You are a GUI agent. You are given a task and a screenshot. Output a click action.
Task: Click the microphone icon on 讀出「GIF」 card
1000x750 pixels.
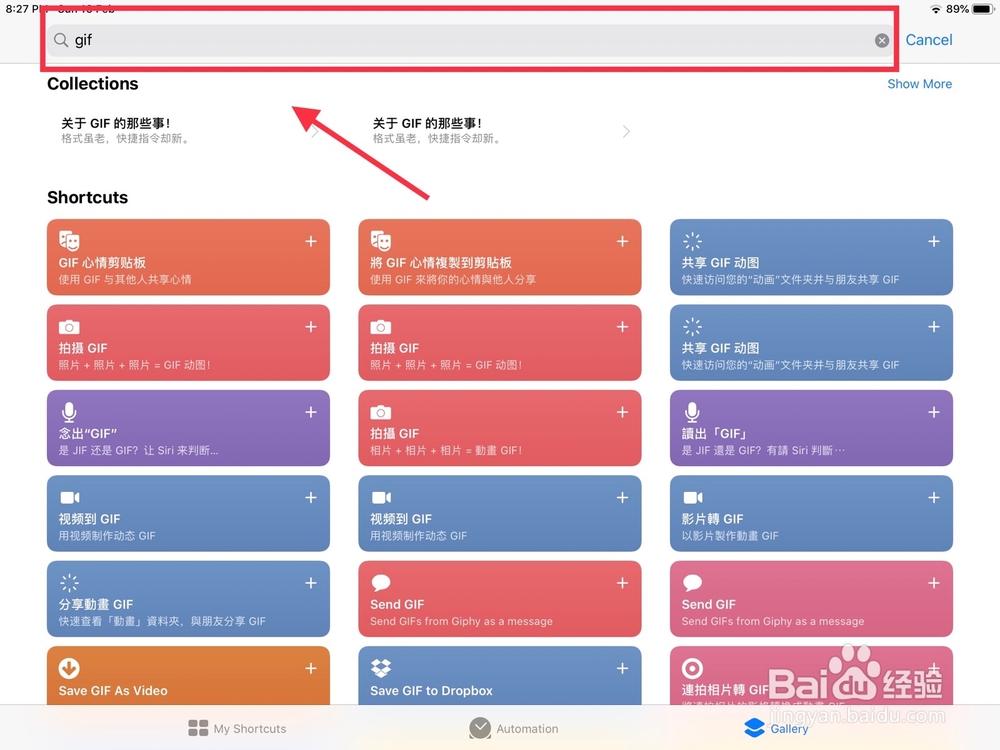692,412
